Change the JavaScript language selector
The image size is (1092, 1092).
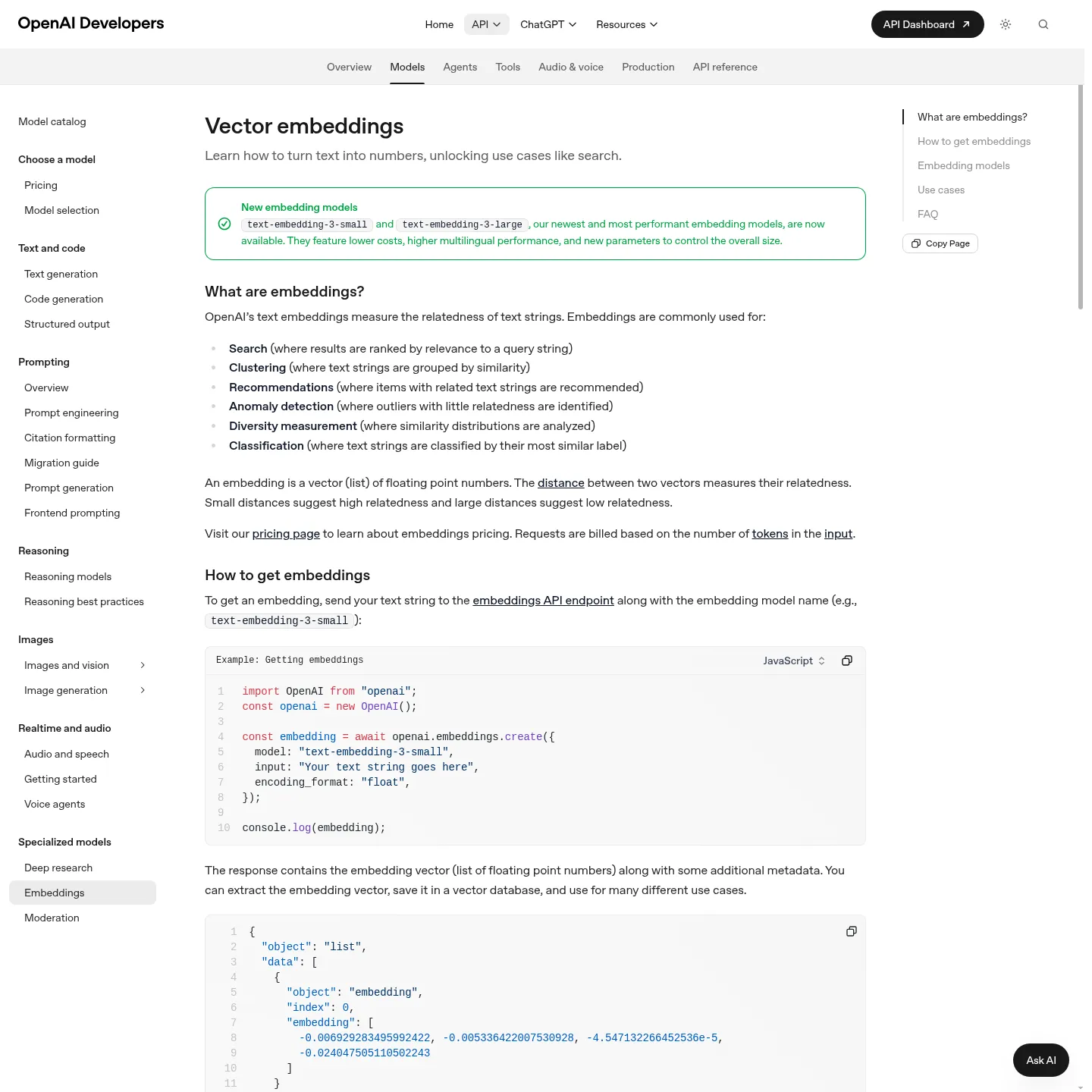(794, 661)
